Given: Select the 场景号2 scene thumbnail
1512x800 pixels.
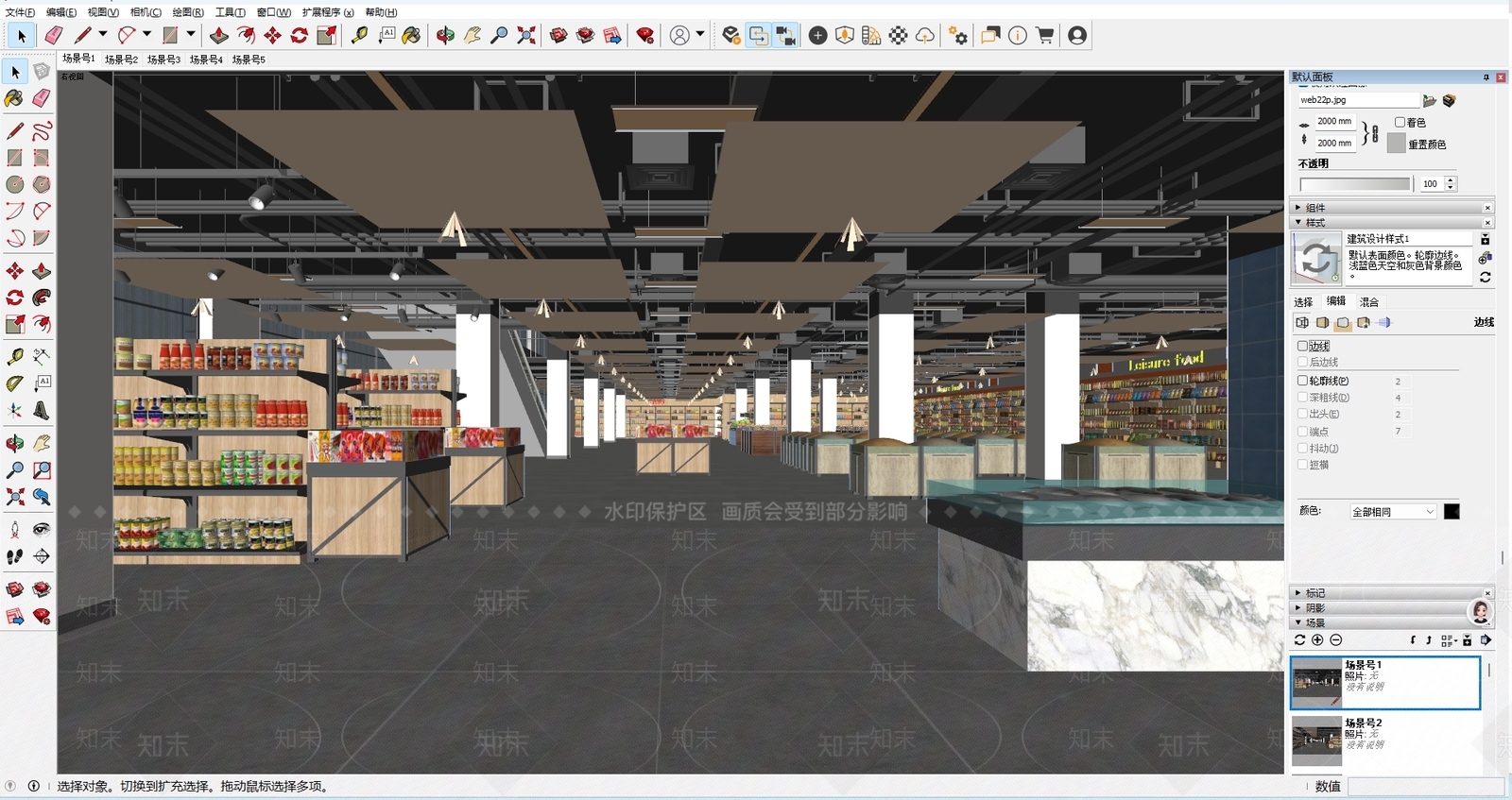Looking at the screenshot, I should [1316, 740].
